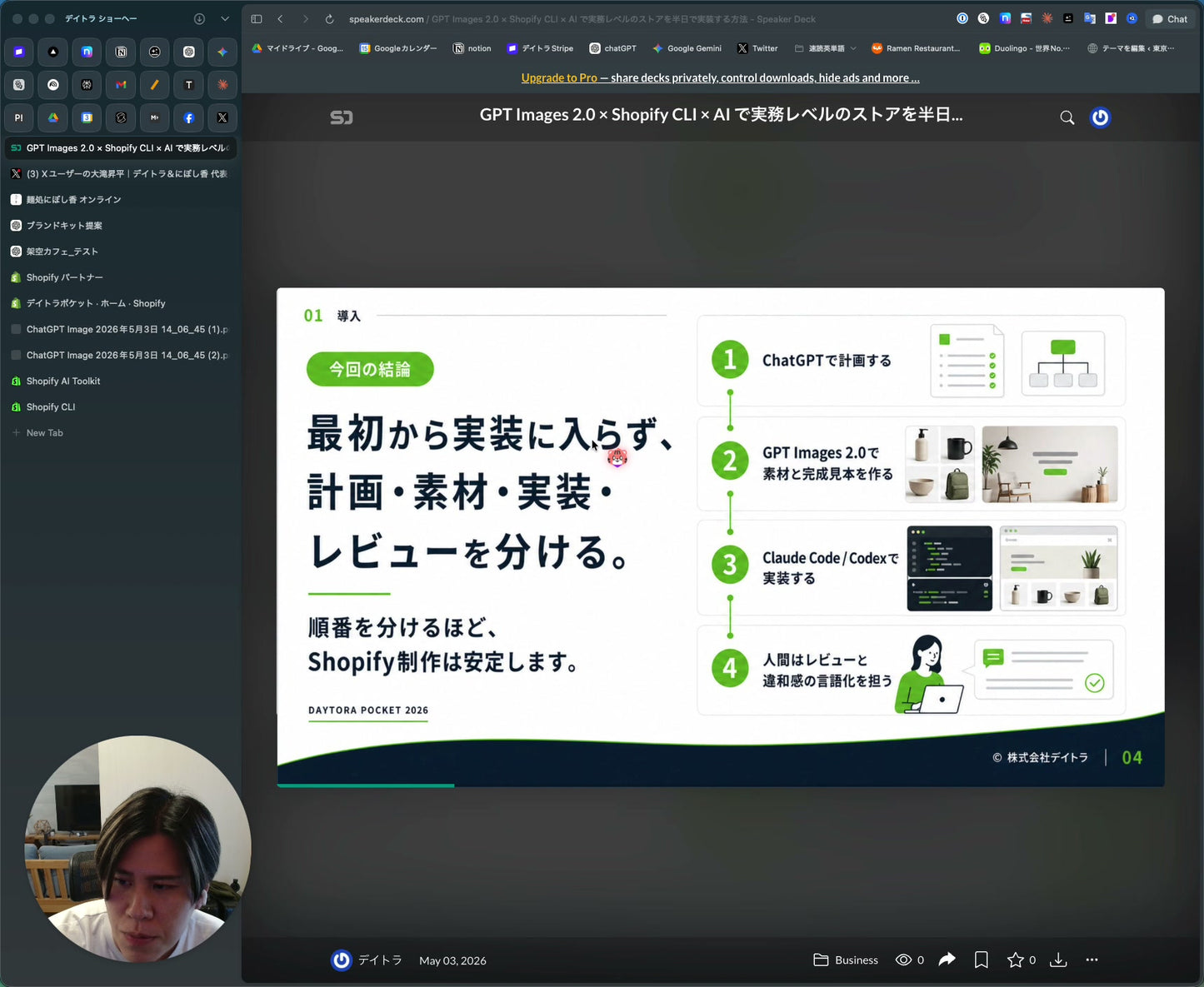The height and width of the screenshot is (987, 1204).
Task: Open the Duolingo bookmark
Action: click(x=1024, y=48)
